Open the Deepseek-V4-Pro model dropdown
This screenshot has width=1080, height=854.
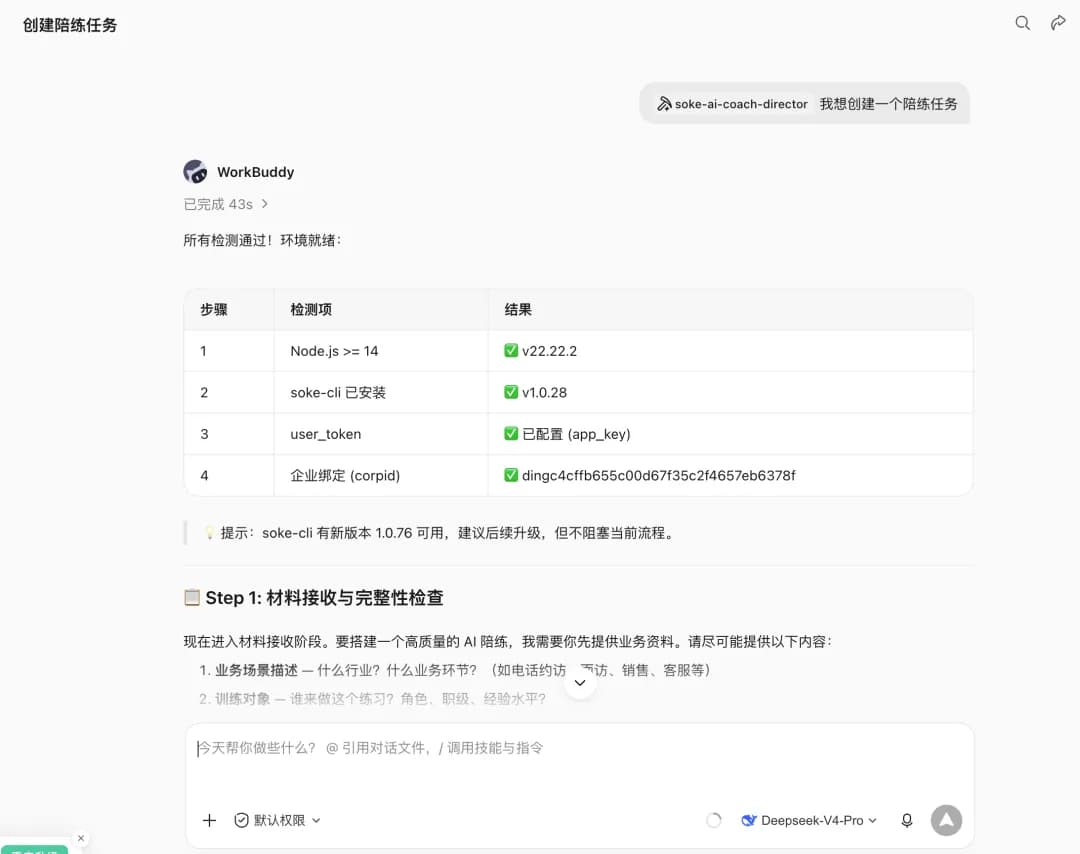coord(809,820)
